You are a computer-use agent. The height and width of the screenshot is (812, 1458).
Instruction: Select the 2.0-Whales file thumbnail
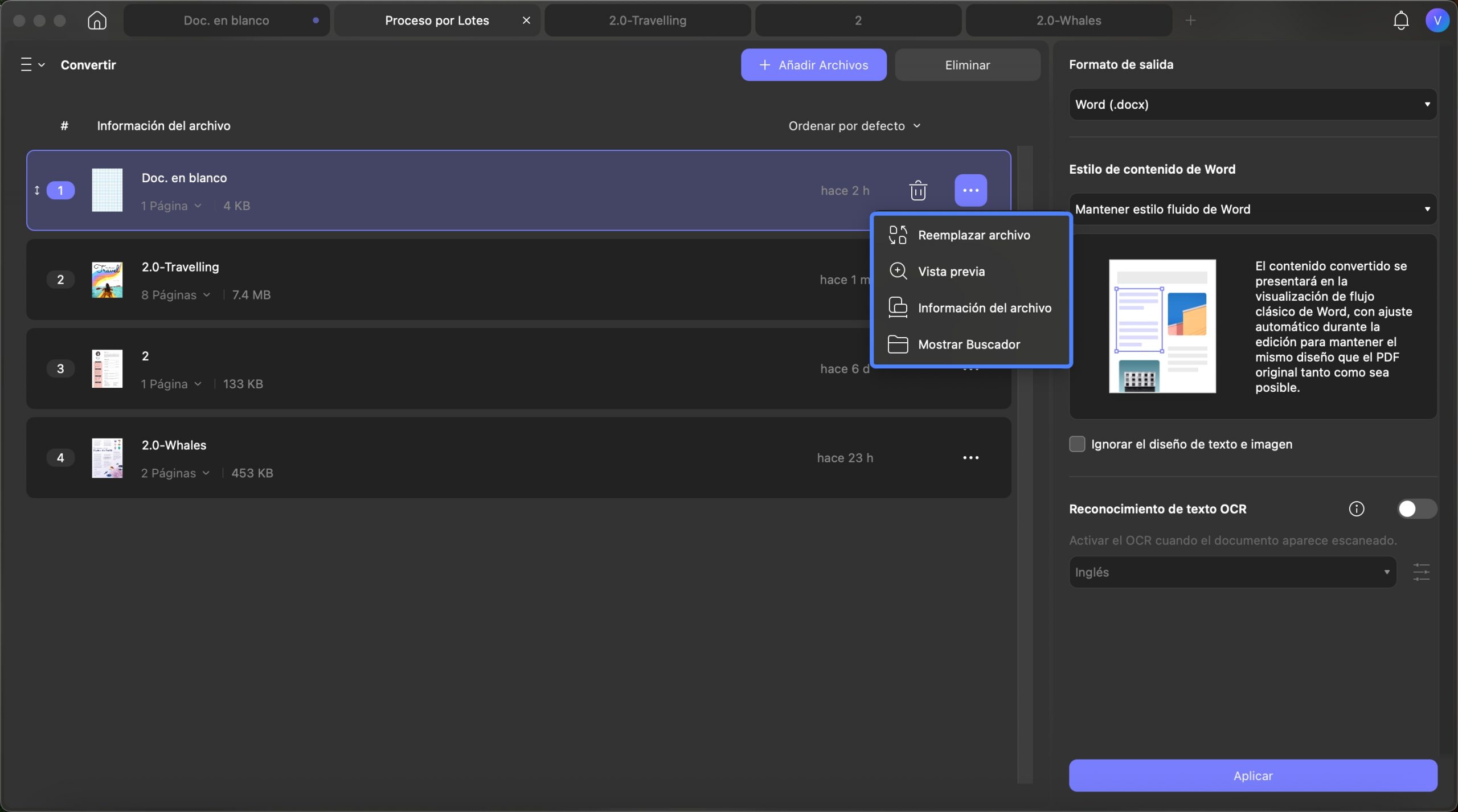tap(107, 458)
